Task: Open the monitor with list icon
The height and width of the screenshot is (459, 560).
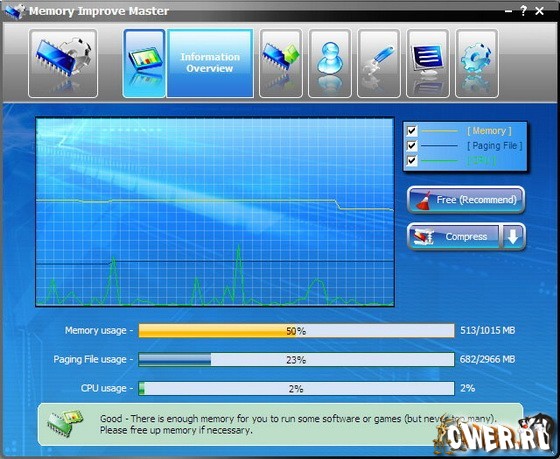Action: click(x=428, y=63)
